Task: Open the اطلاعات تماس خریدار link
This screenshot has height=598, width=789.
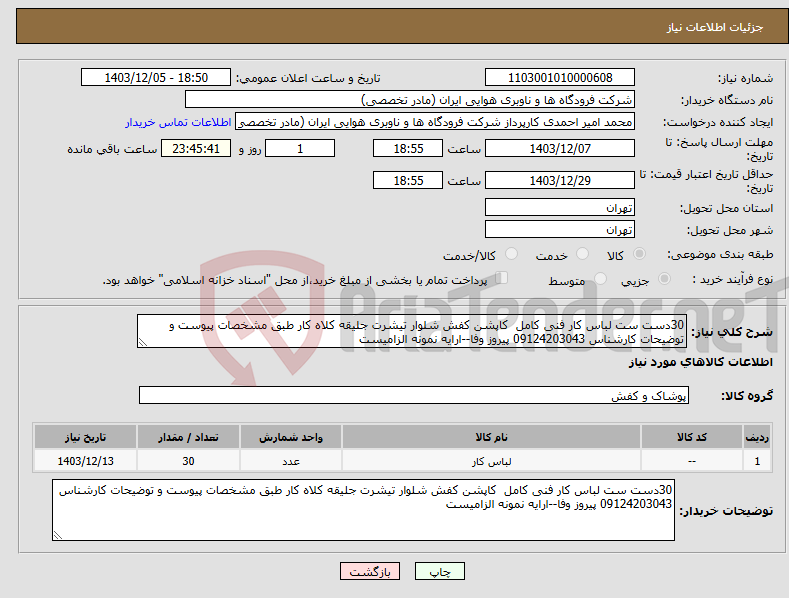Action: point(178,122)
